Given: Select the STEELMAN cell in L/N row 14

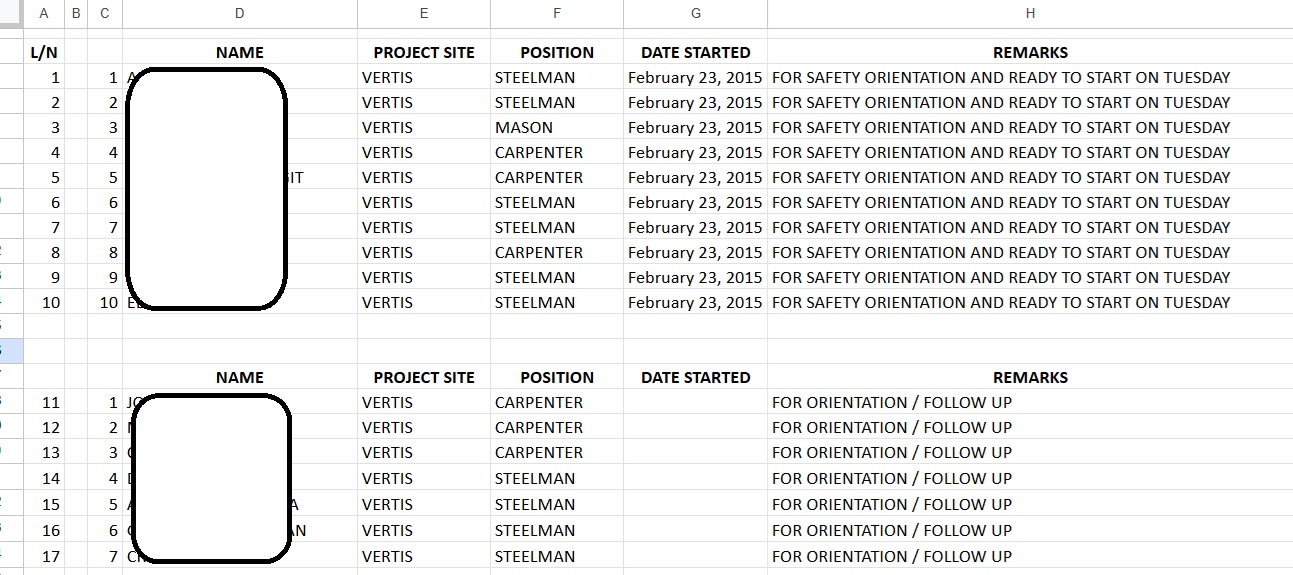Looking at the screenshot, I should coord(556,479).
